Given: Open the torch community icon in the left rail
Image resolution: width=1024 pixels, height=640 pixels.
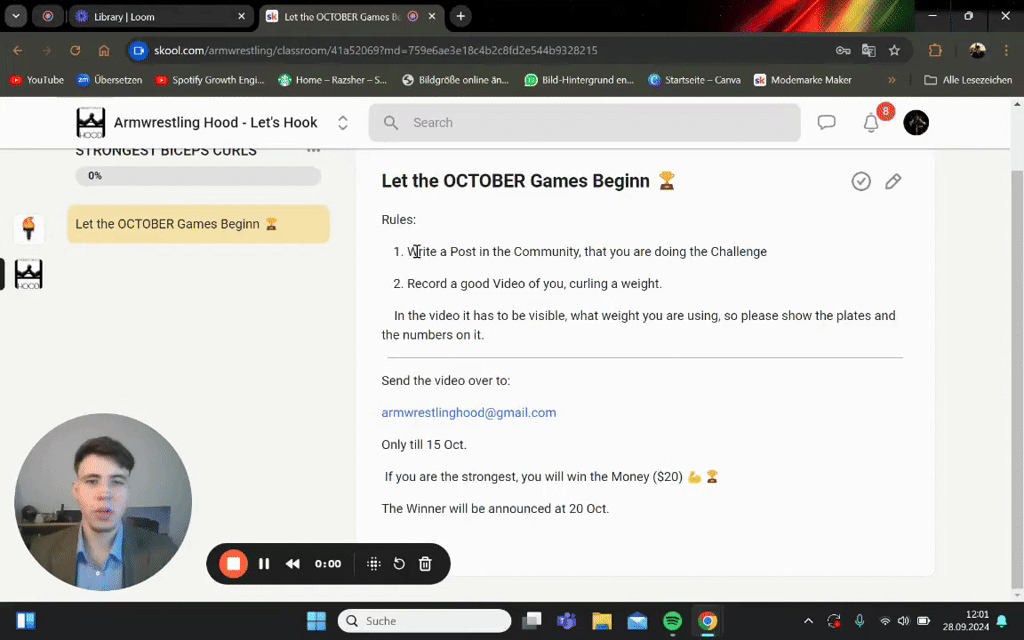Looking at the screenshot, I should coord(28,229).
